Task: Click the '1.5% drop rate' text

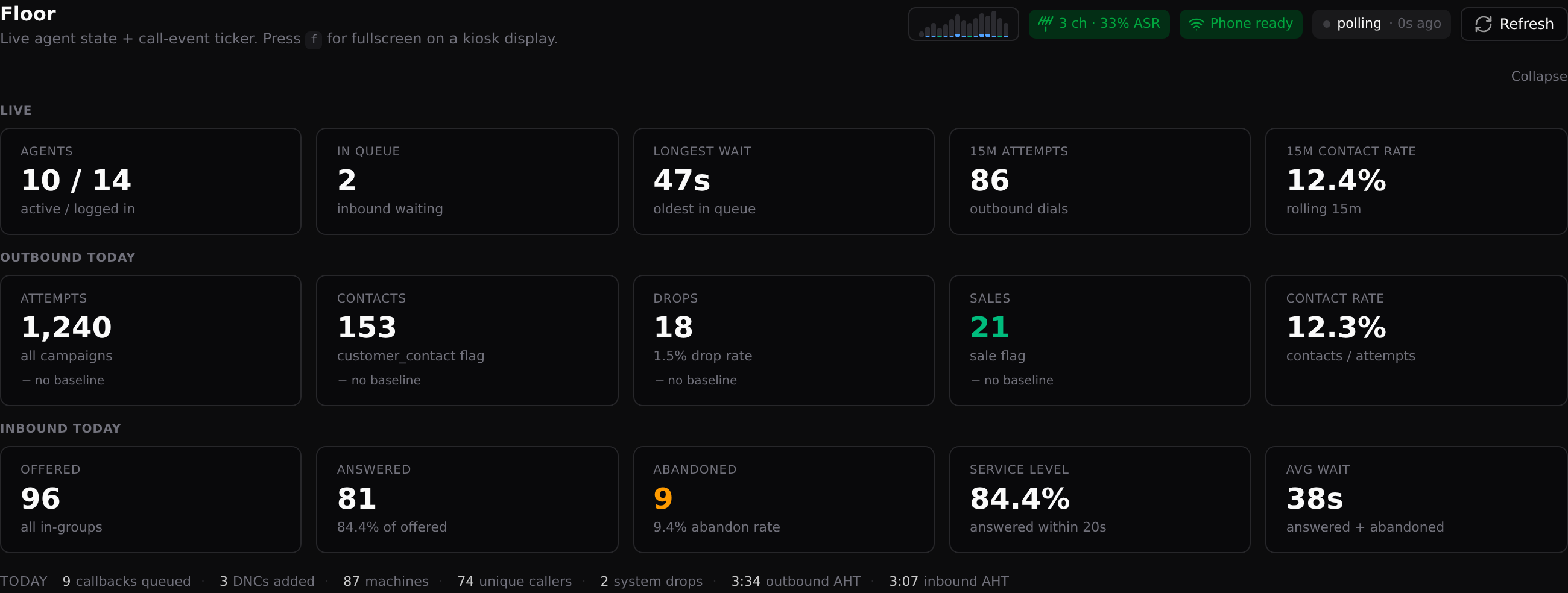Action: tap(703, 356)
